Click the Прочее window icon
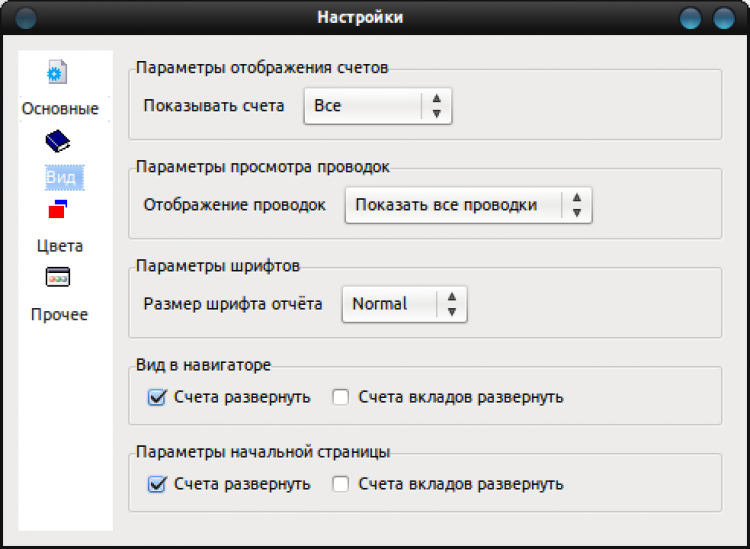This screenshot has height=549, width=750. pos(58,277)
